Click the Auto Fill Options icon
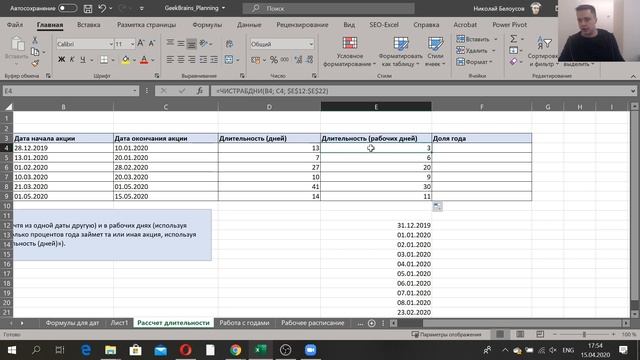Screen dimensions: 640x360 [x=437, y=207]
